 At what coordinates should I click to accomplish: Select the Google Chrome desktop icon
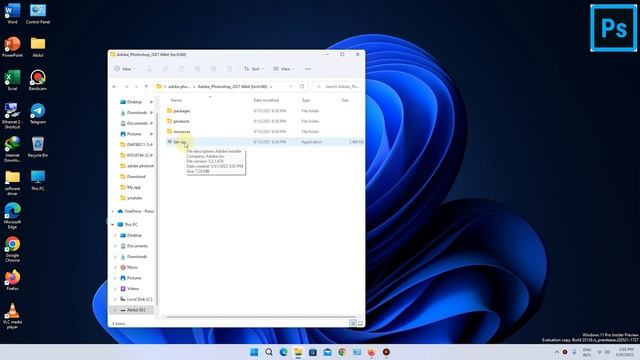12,249
